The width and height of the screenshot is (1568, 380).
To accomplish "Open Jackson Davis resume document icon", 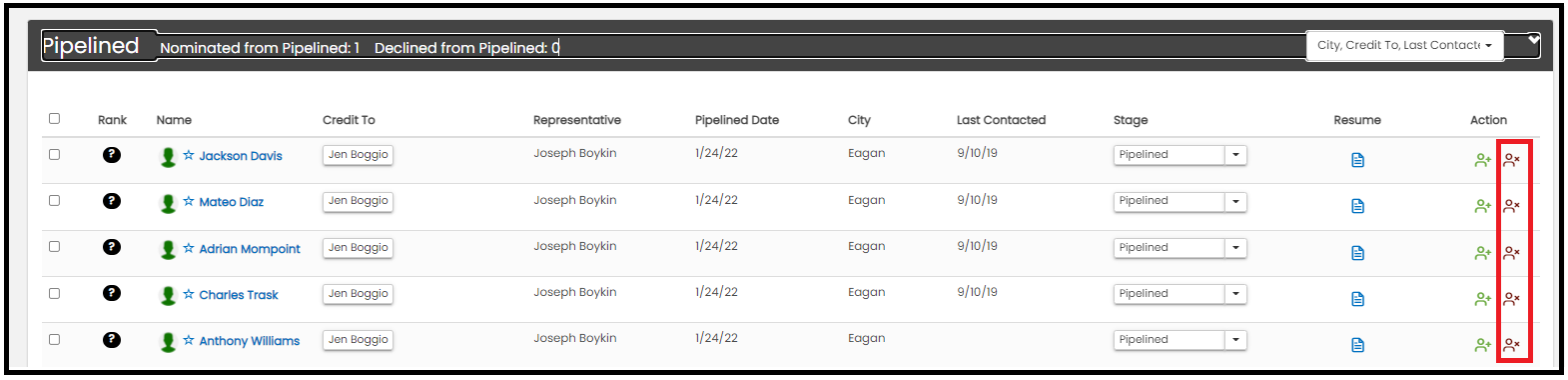I will 1357,160.
